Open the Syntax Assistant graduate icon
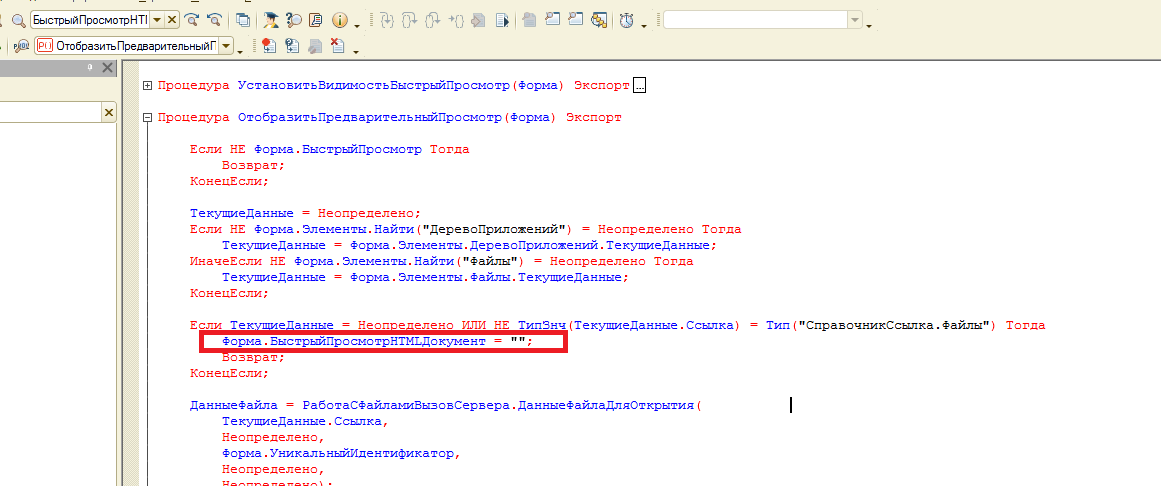The image size is (1161, 486). click(x=272, y=20)
